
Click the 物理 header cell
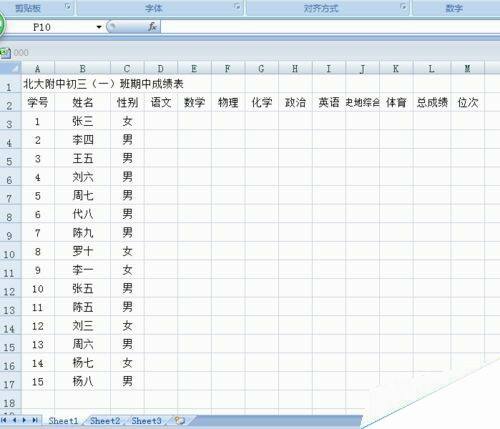pos(228,102)
